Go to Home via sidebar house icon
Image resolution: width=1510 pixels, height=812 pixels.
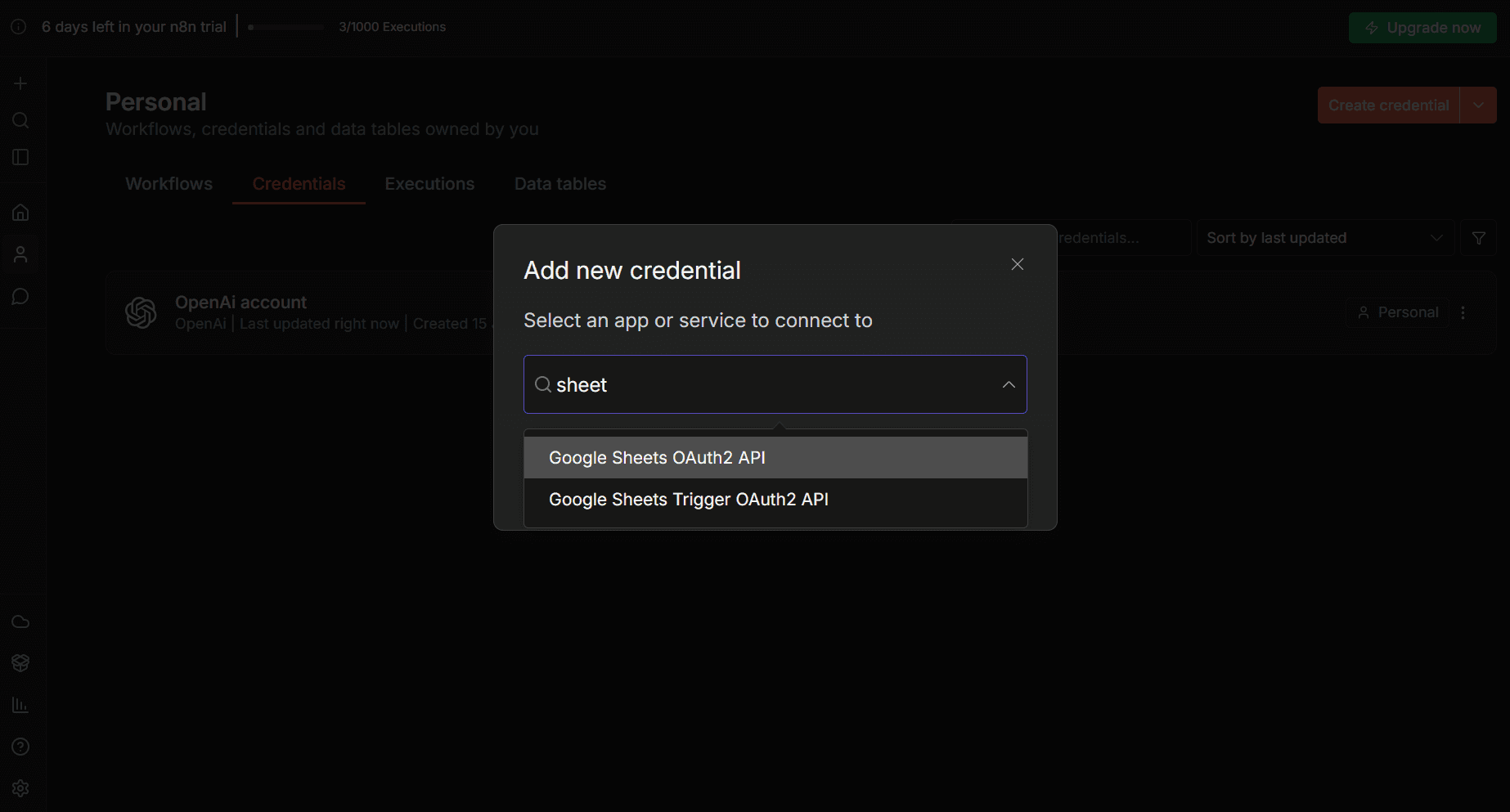pos(20,213)
